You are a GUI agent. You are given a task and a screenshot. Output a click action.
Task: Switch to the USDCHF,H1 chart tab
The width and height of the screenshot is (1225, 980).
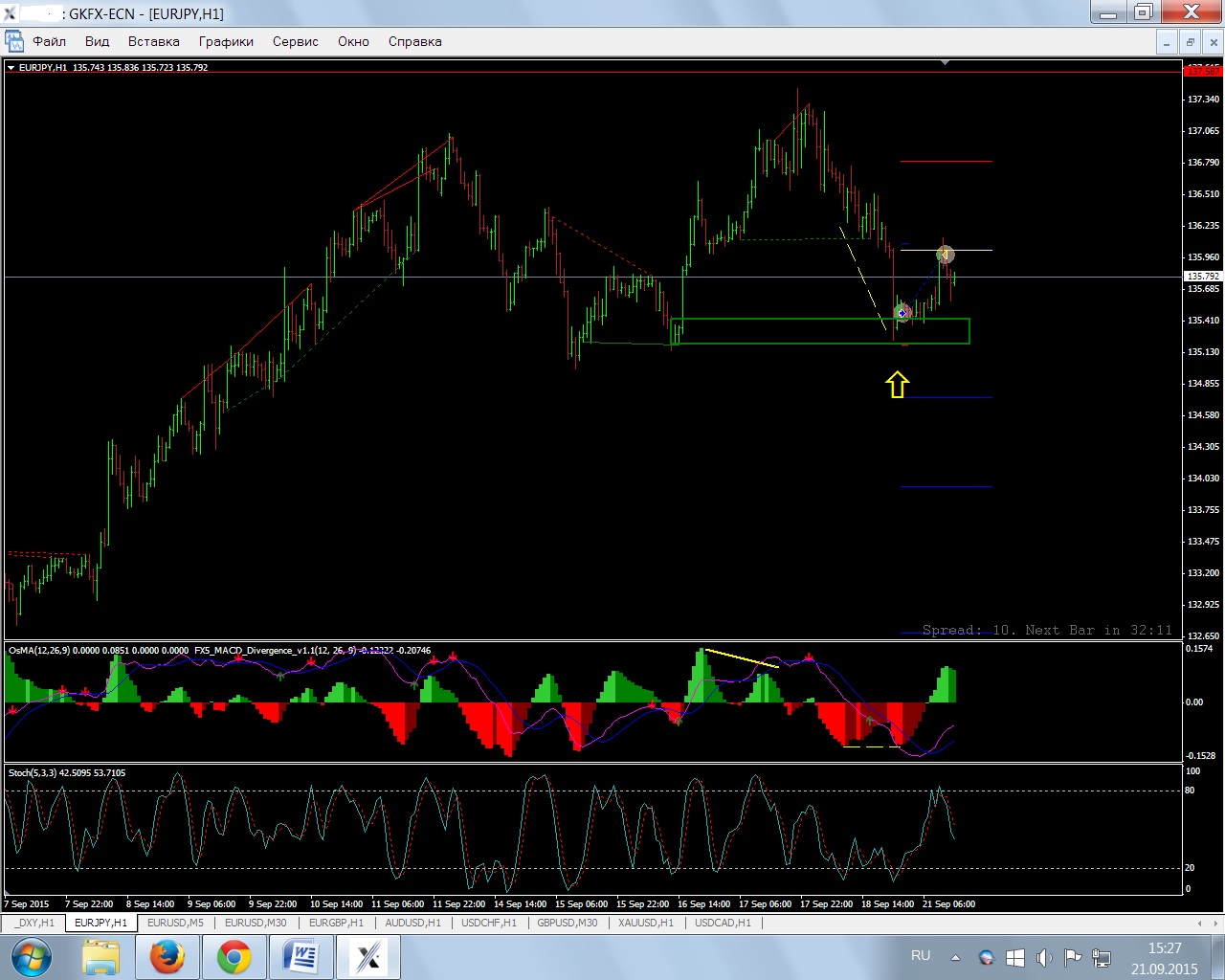[488, 923]
